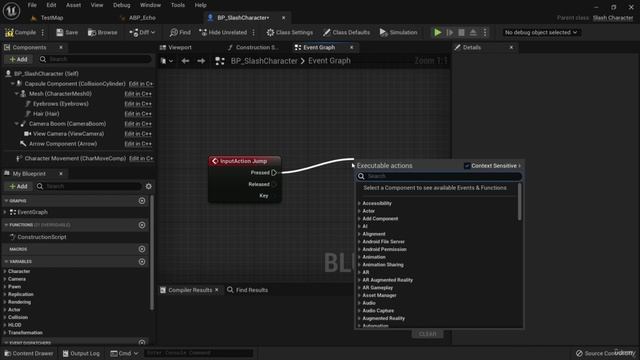
Task: Open the Diff dropdown
Action: coord(142,32)
